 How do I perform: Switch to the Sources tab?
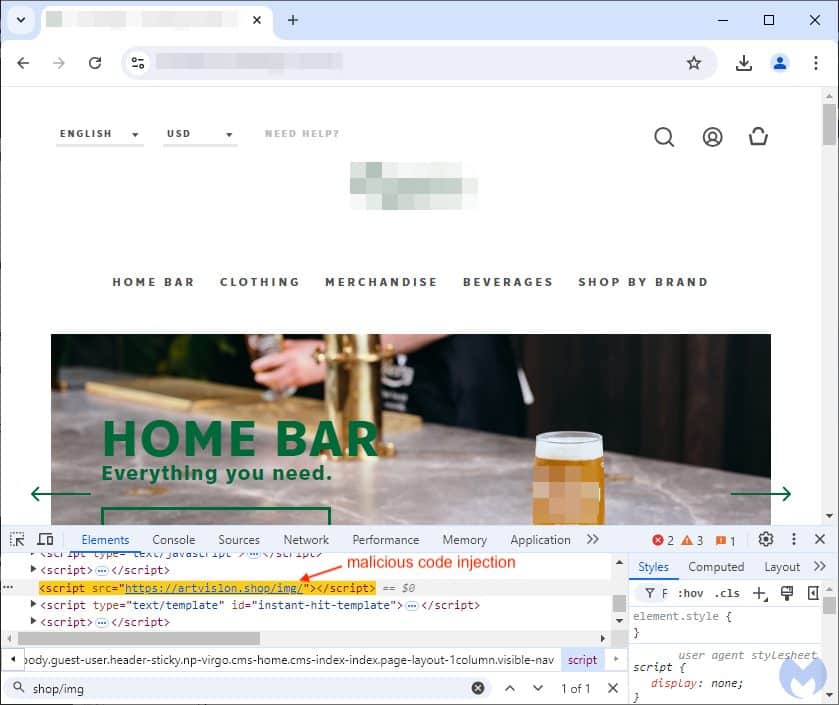[x=239, y=540]
